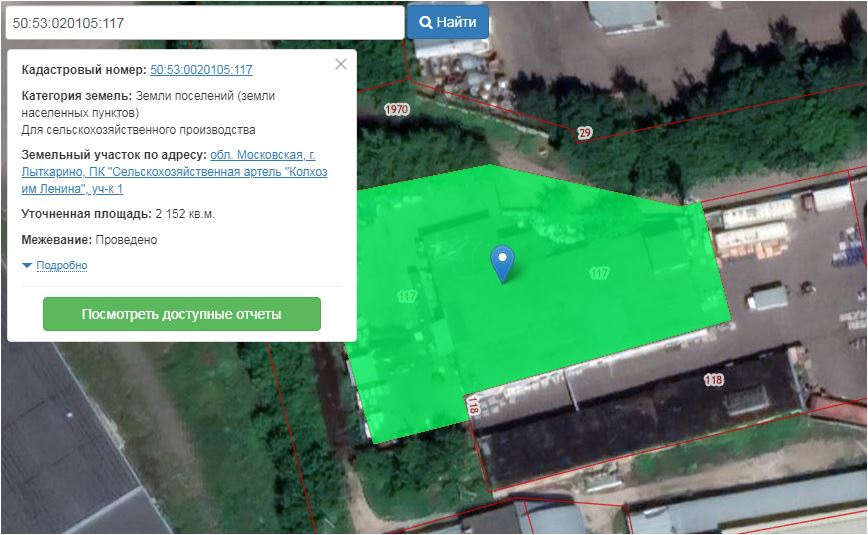The height and width of the screenshot is (535, 868).
Task: Click horizontal parcel label 118 on the dark roof
Action: click(714, 379)
